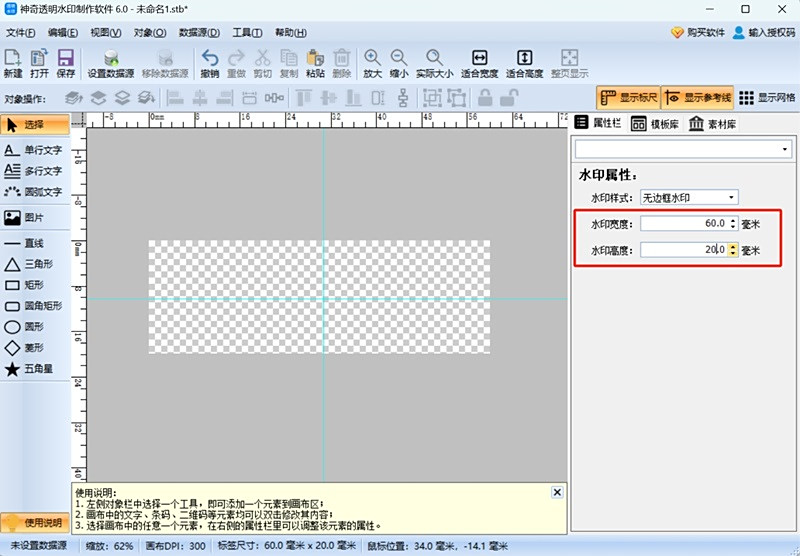The width and height of the screenshot is (800, 556).
Task: Increase 水印宽度 with stepper up arrow
Action: (733, 220)
